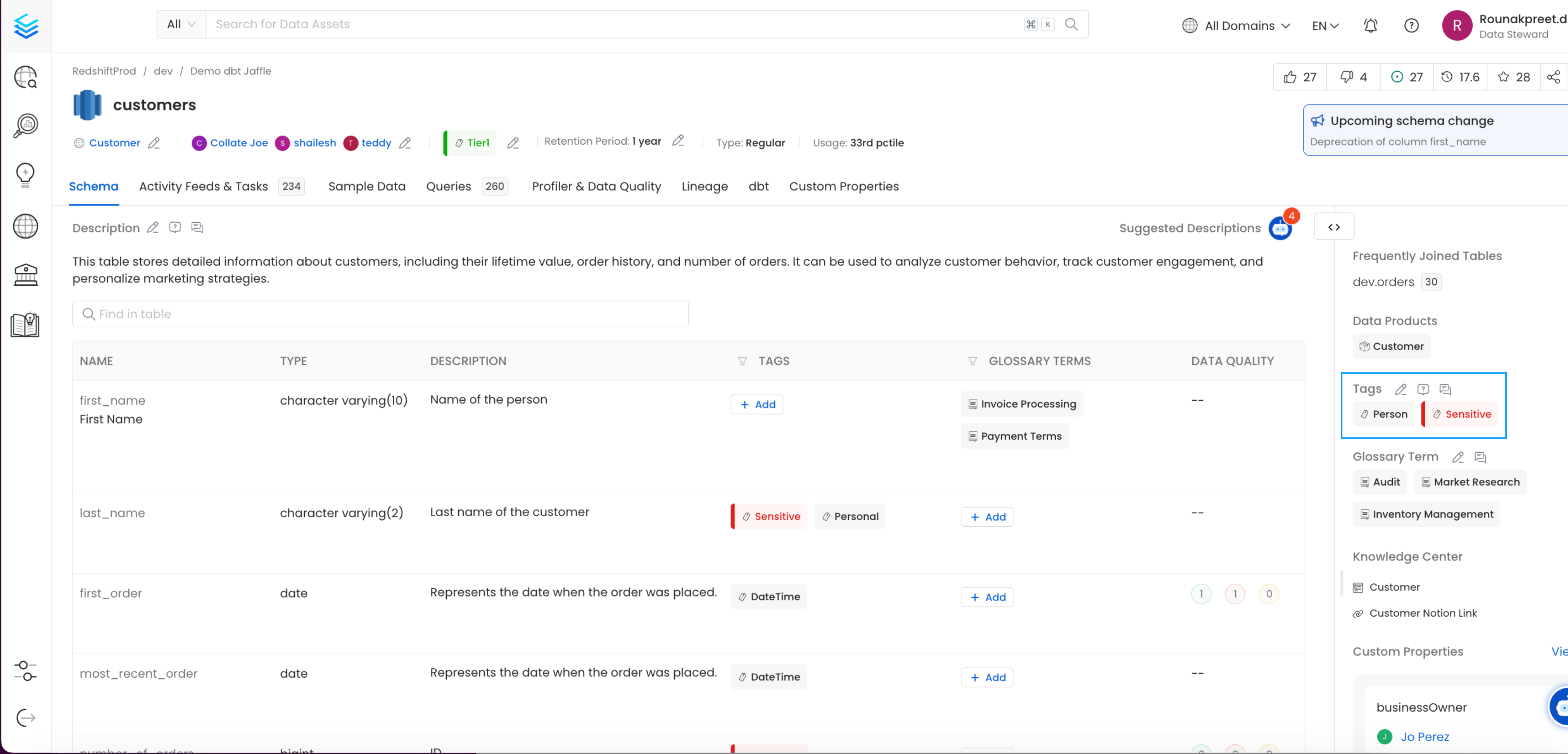The width and height of the screenshot is (1568, 754).
Task: Click the edit pencil beside the Tags panel
Action: click(1400, 389)
